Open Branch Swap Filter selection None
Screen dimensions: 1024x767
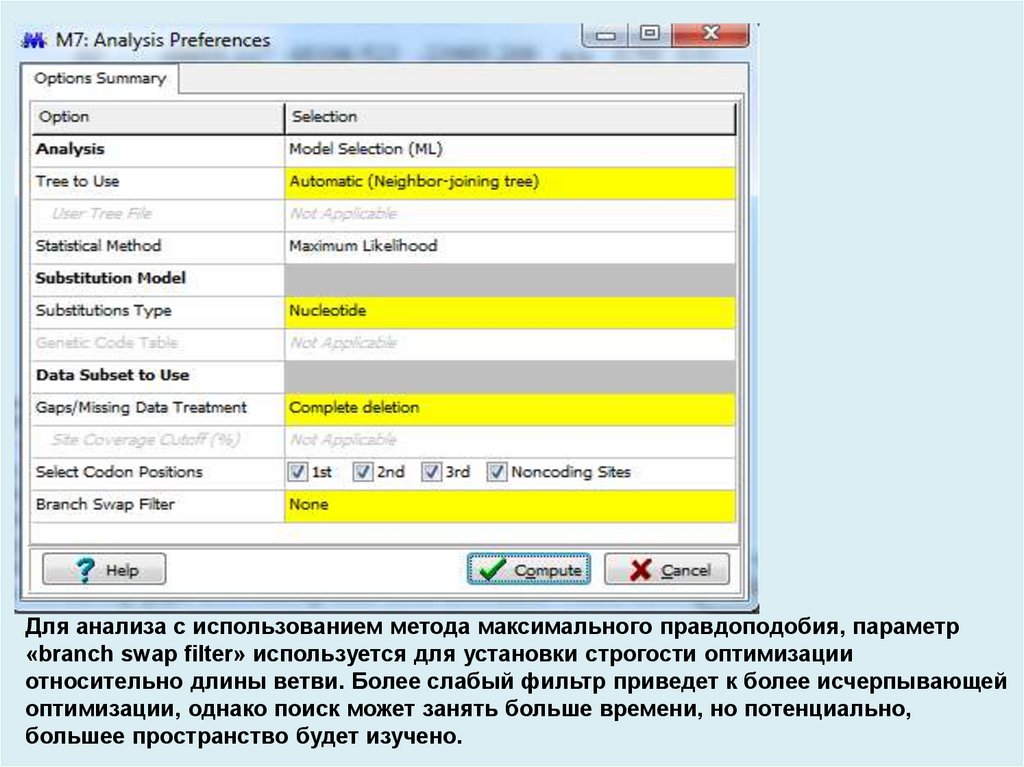coord(510,506)
